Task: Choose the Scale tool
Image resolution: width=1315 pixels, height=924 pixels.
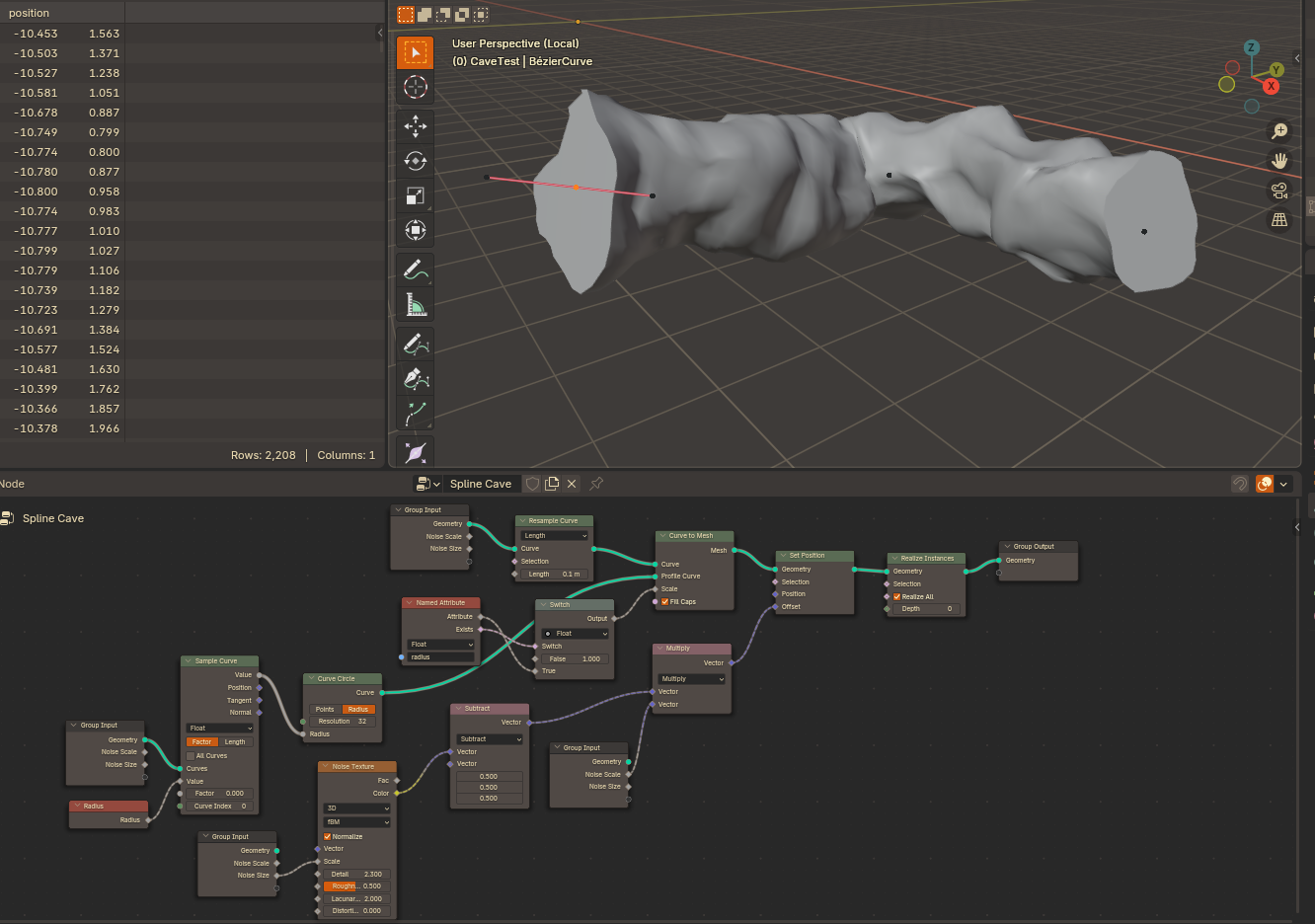Action: 416,195
